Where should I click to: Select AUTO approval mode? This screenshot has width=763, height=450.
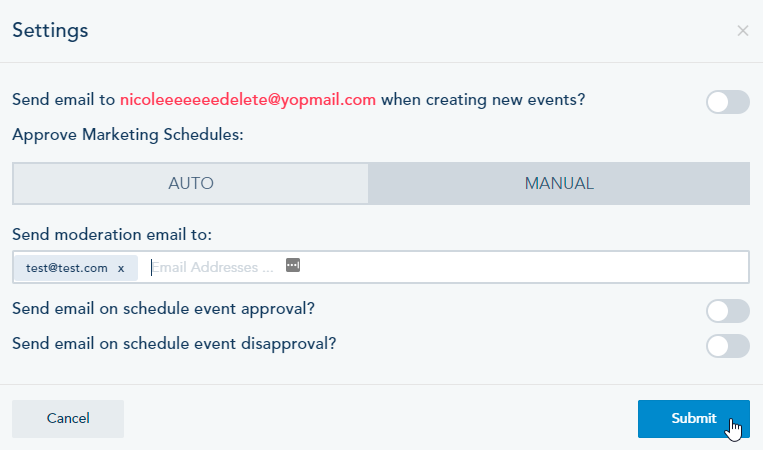click(191, 183)
